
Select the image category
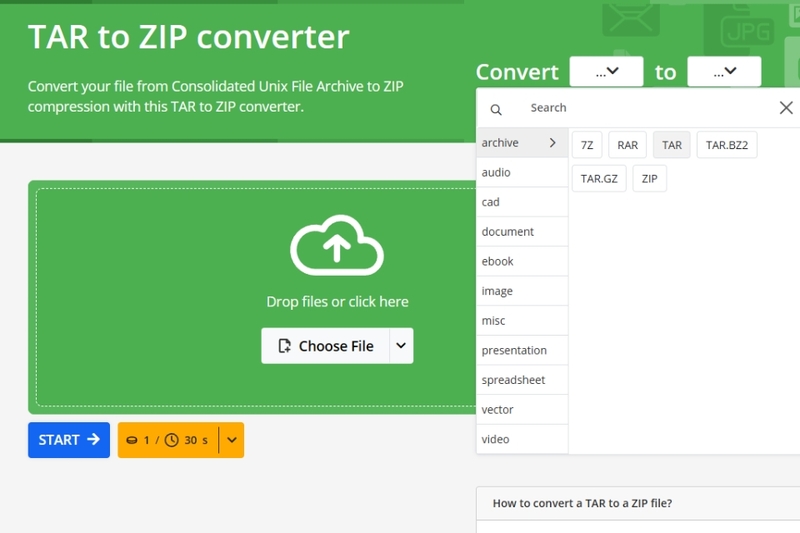522,291
